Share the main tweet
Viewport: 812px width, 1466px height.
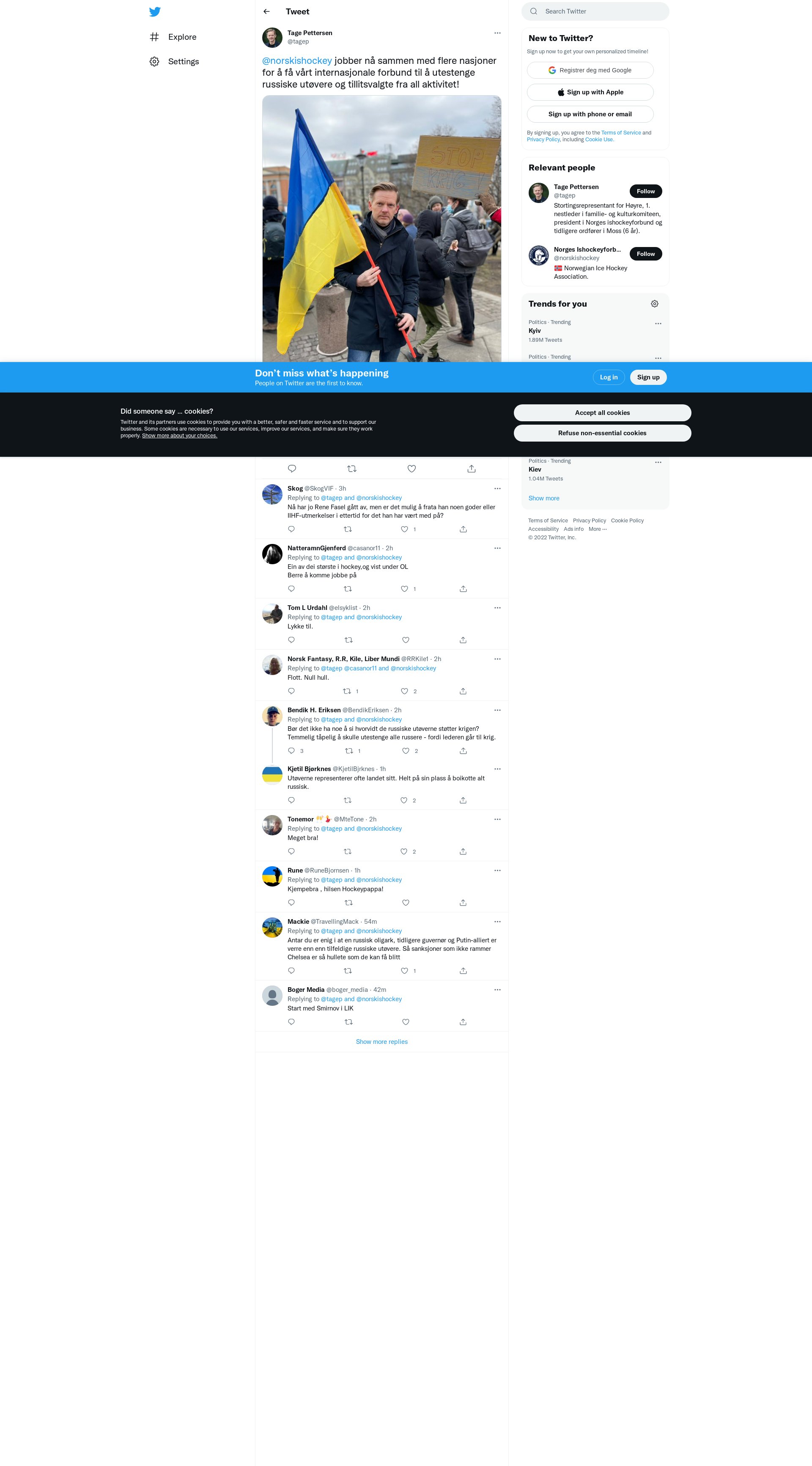click(x=471, y=468)
